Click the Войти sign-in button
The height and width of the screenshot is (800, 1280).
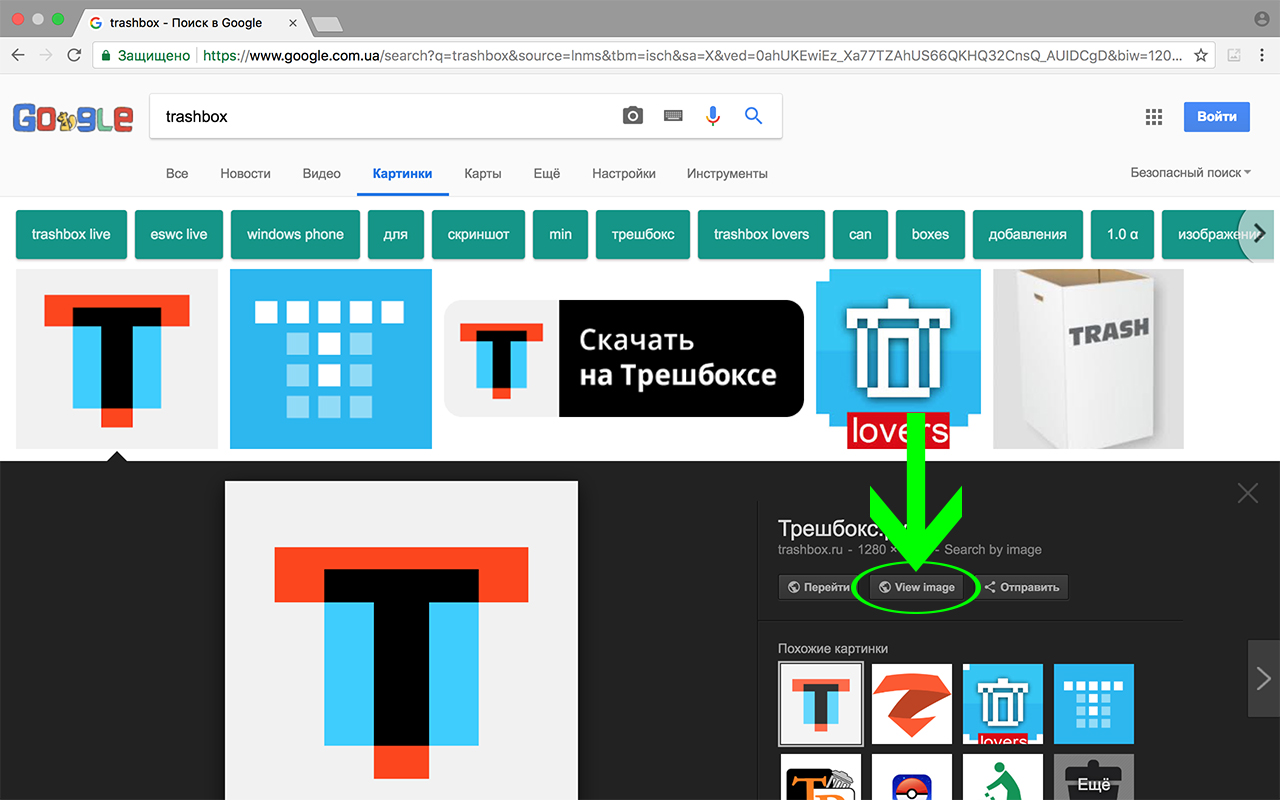(x=1217, y=117)
